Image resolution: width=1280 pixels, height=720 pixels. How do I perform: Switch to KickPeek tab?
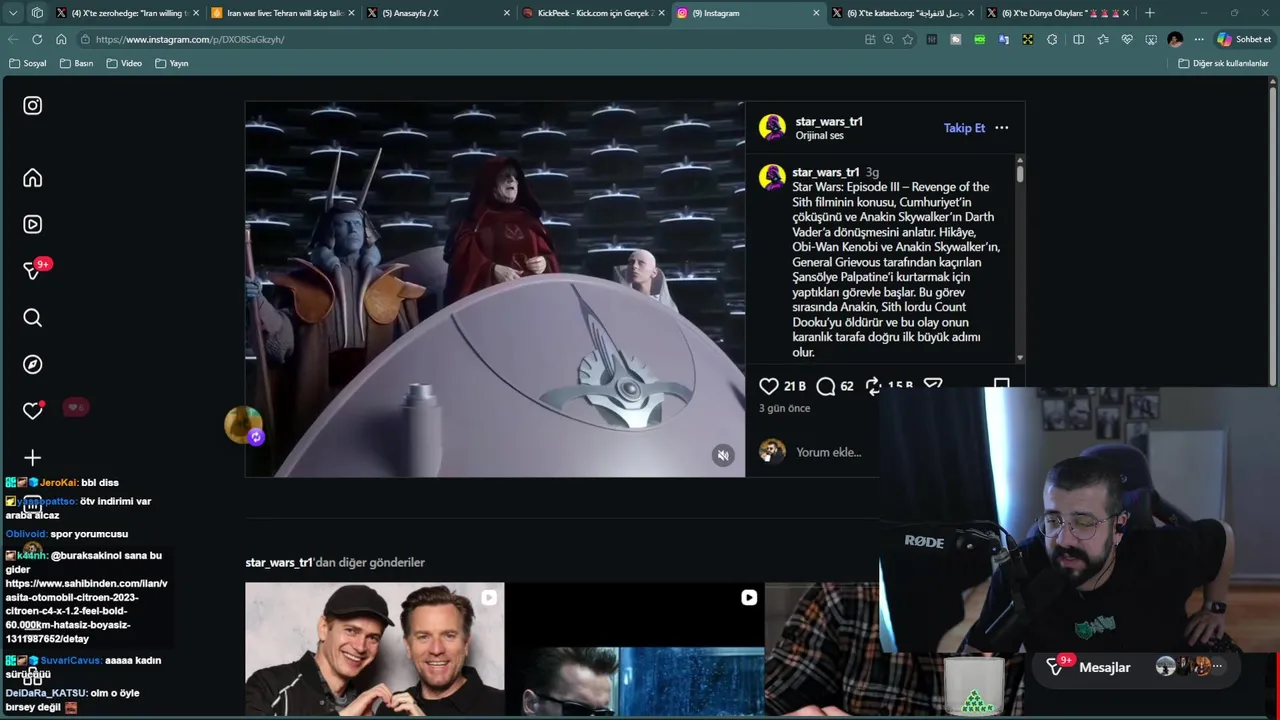[592, 13]
